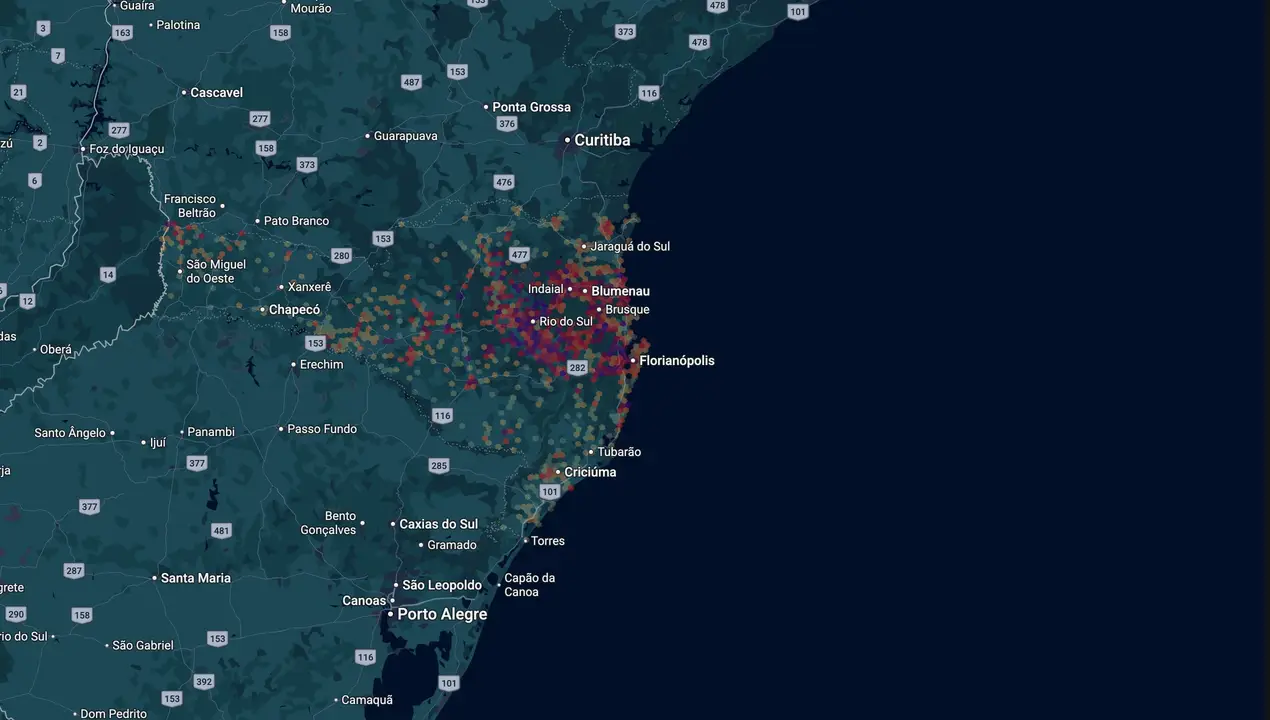Select the Panambi label
This screenshot has width=1270, height=720.
point(211,432)
